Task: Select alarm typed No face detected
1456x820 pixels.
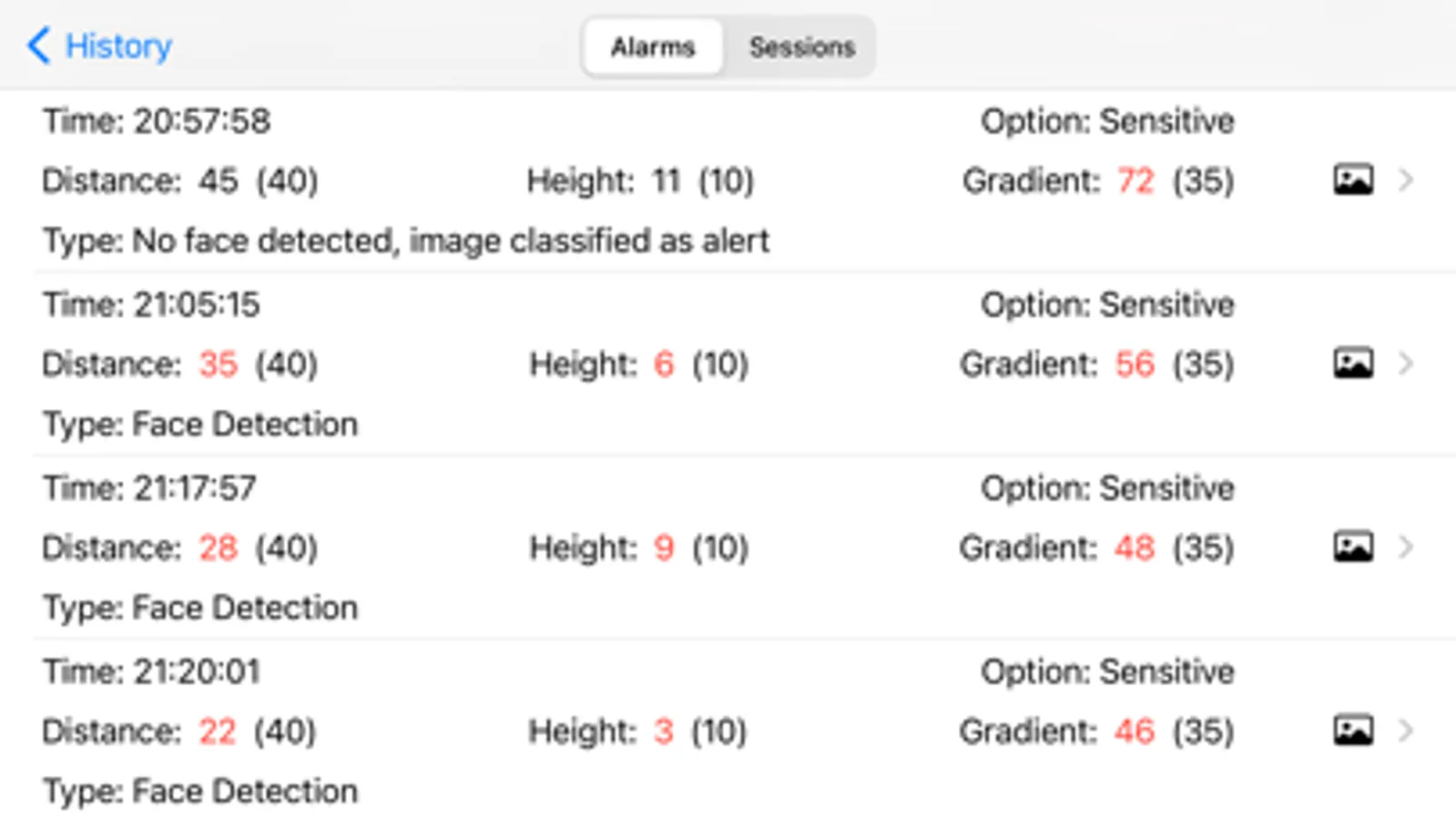Action: (406, 241)
